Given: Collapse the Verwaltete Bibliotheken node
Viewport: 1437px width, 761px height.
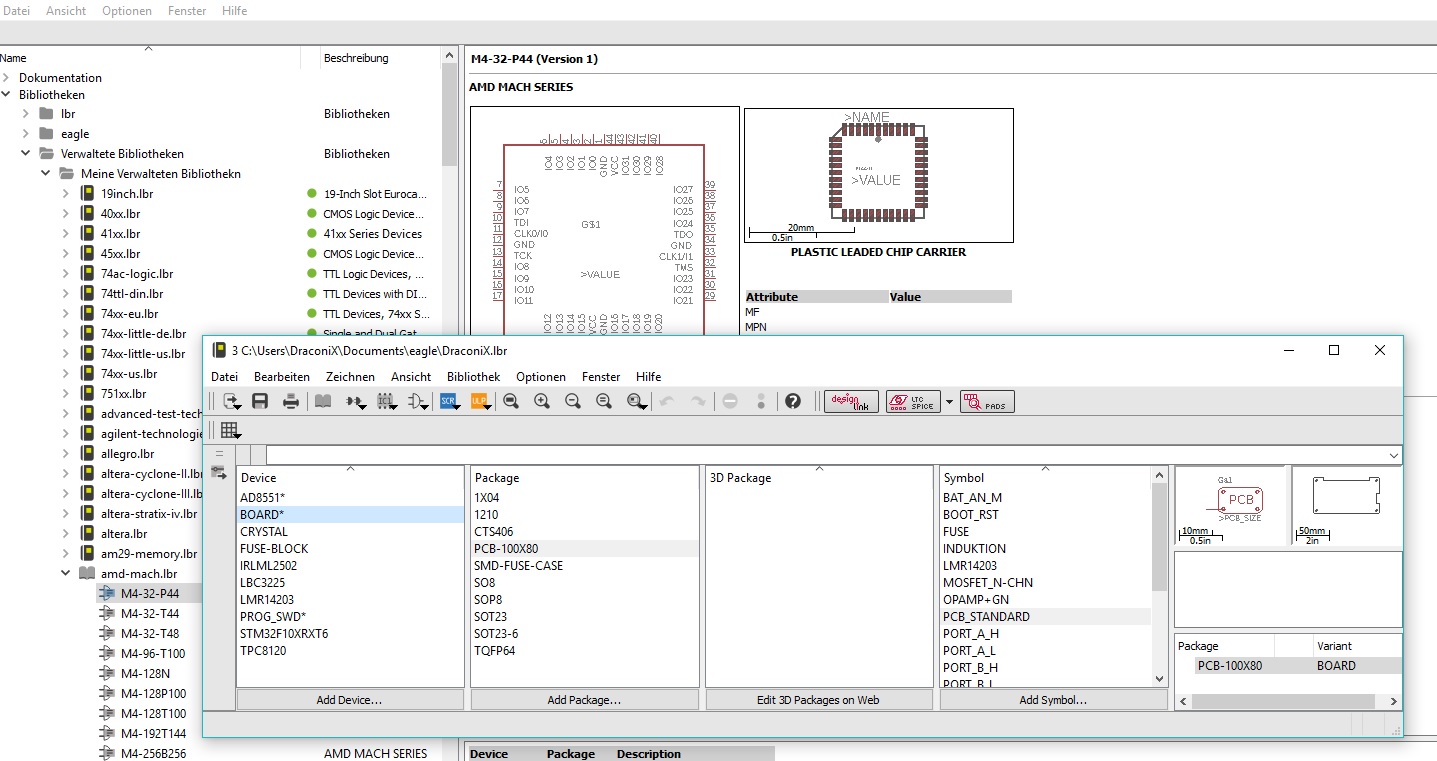Looking at the screenshot, I should coord(26,154).
